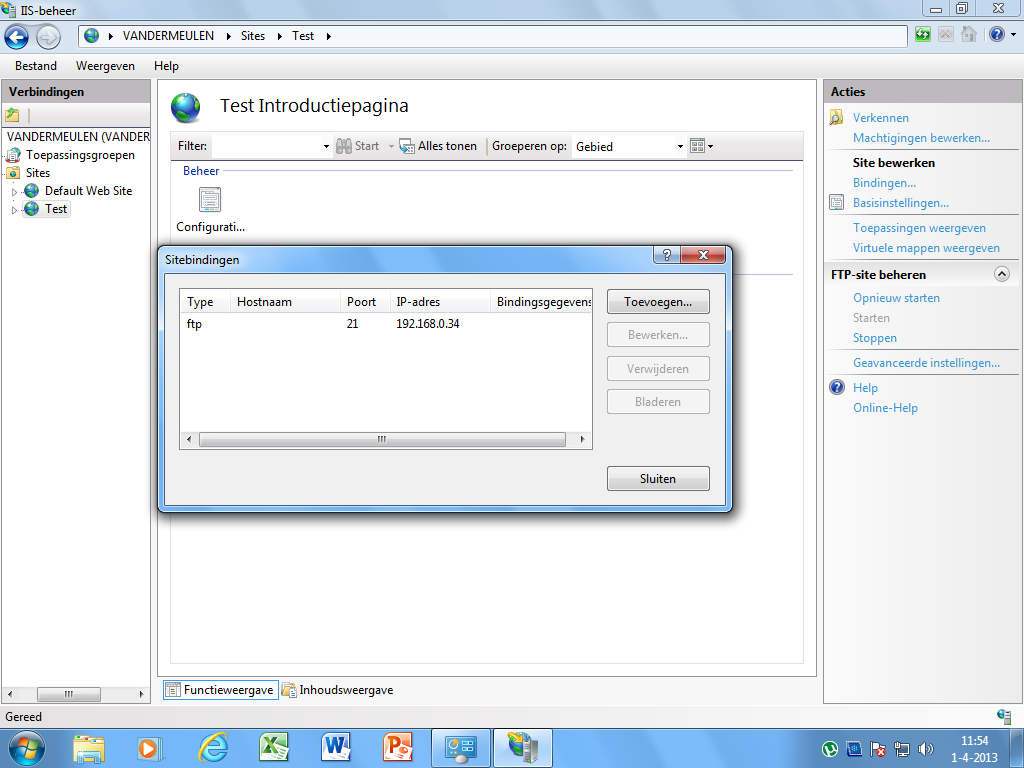Click the help question button in Sitebindingen dialog
1024x768 pixels.
click(x=667, y=255)
